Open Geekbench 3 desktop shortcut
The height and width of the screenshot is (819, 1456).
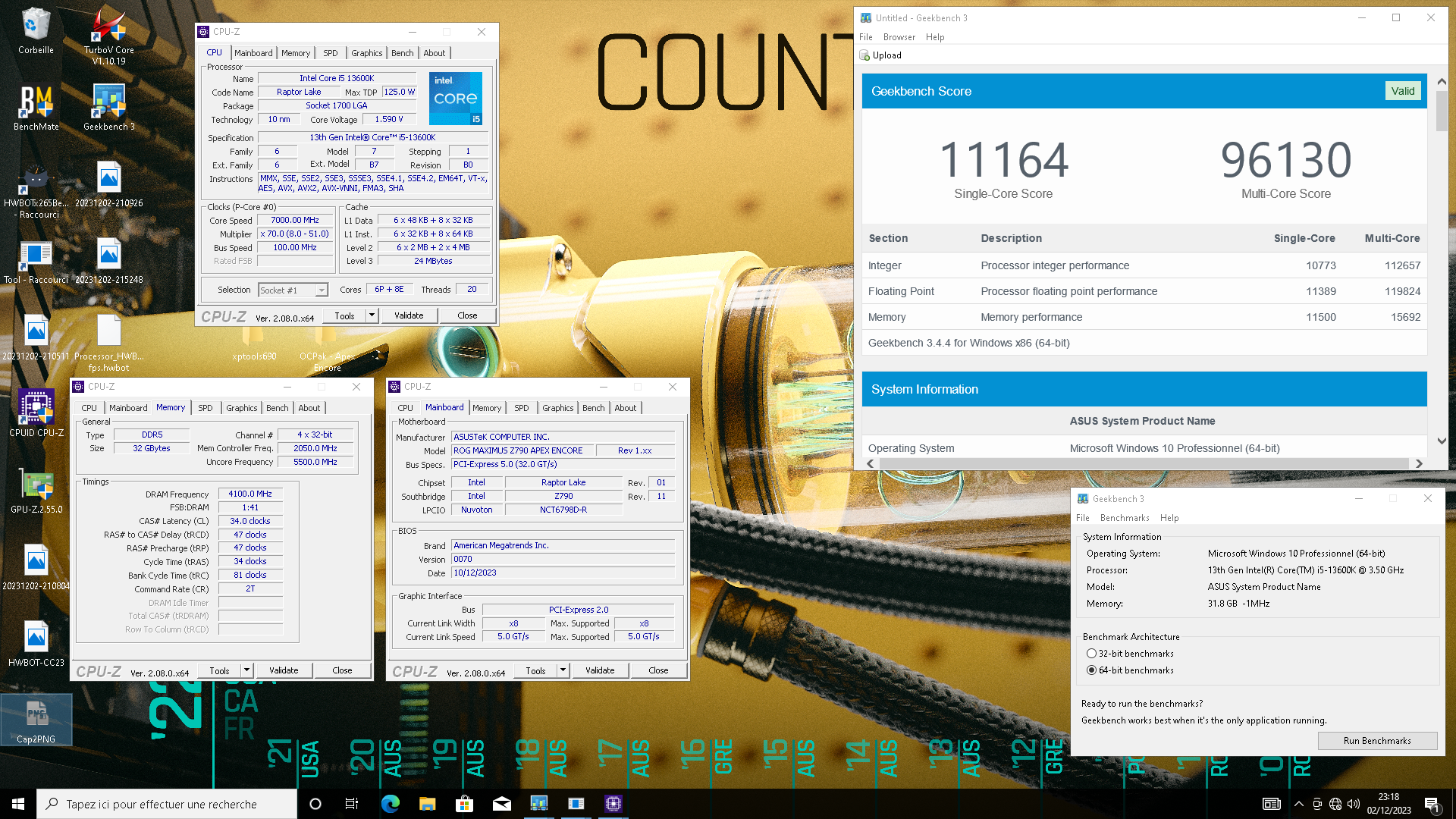click(x=108, y=107)
